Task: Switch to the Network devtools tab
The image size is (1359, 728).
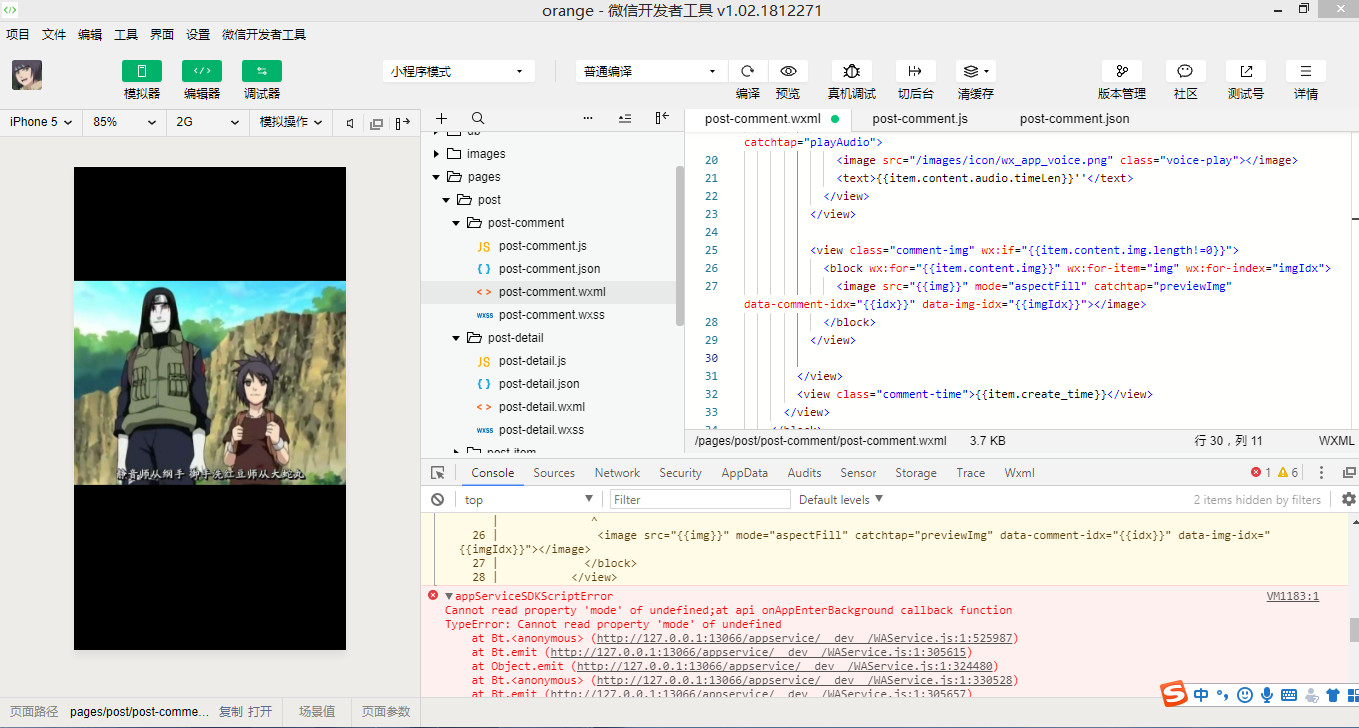Action: (617, 473)
